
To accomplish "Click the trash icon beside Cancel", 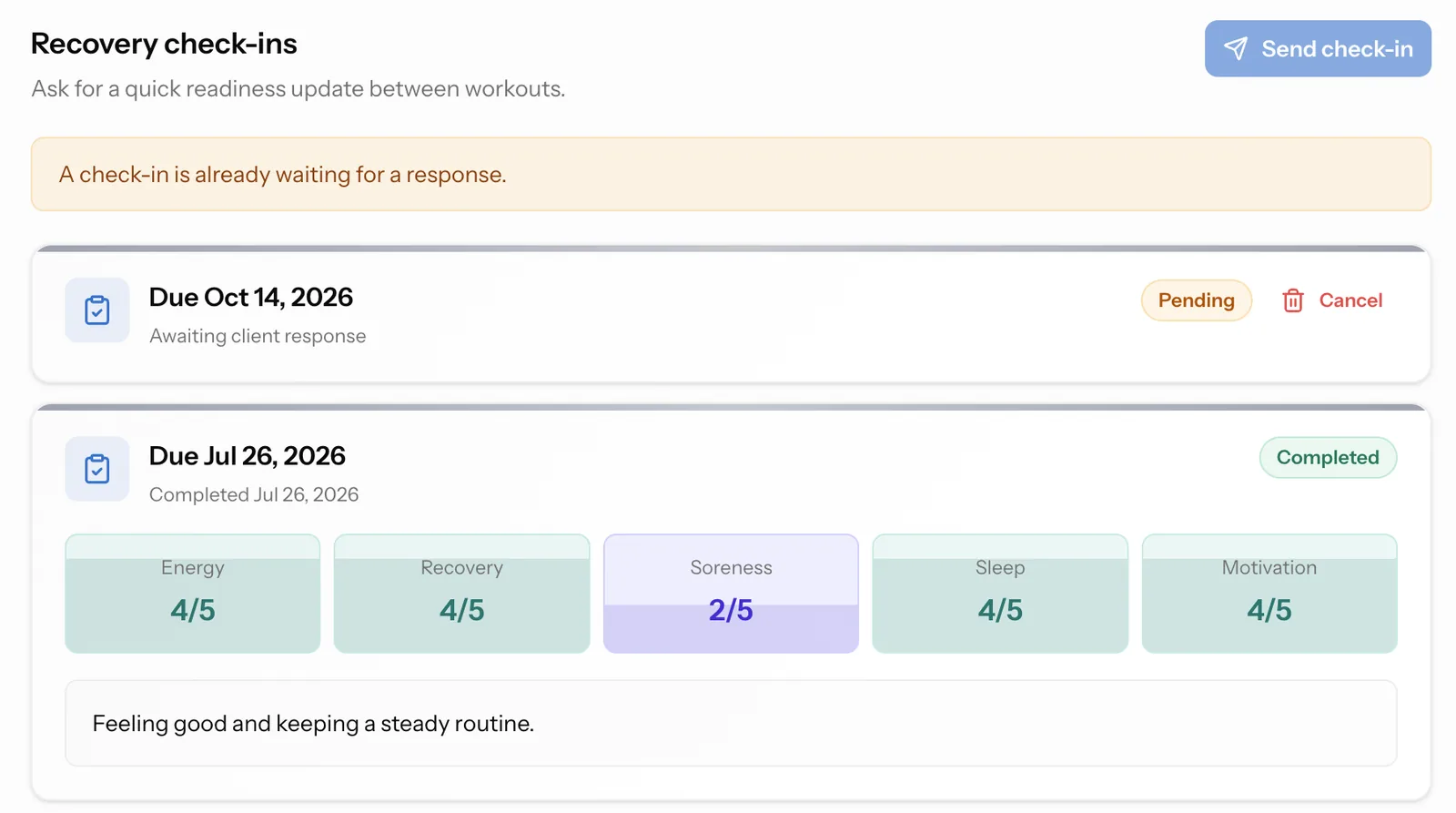I will click(1293, 300).
